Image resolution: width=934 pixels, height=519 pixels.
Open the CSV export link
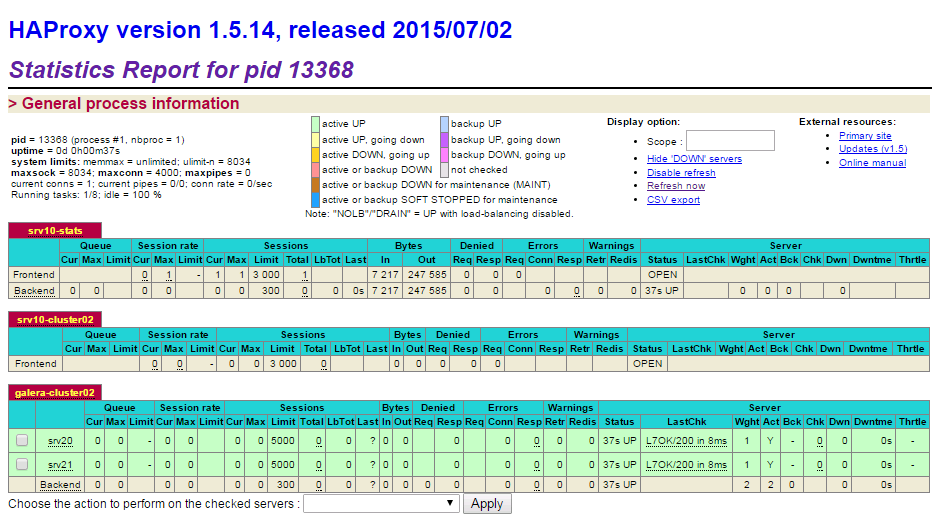click(673, 200)
